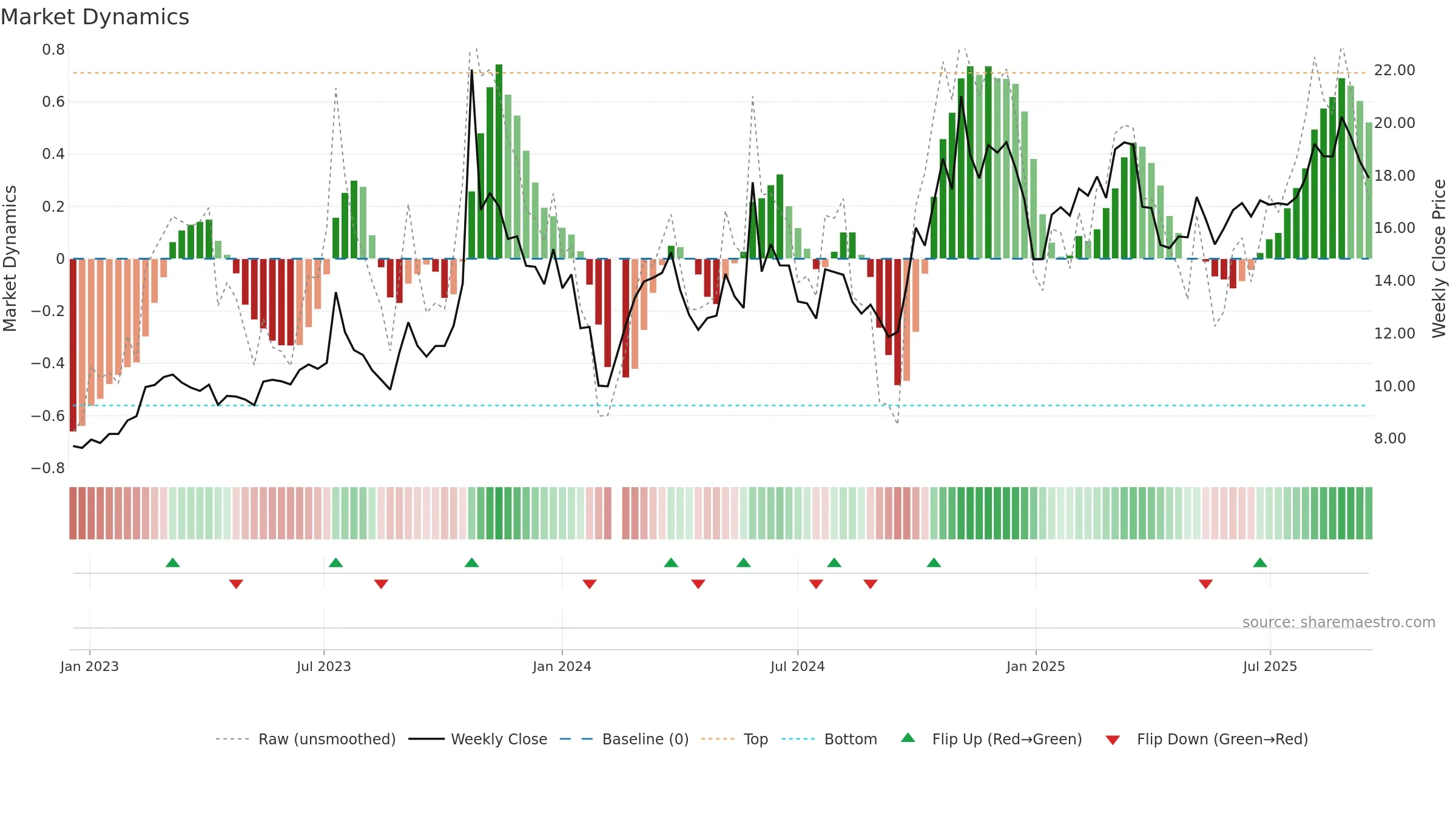This screenshot has height=819, width=1456.
Task: Select the flip-up marker just before Jul 2025
Action: click(x=1260, y=562)
